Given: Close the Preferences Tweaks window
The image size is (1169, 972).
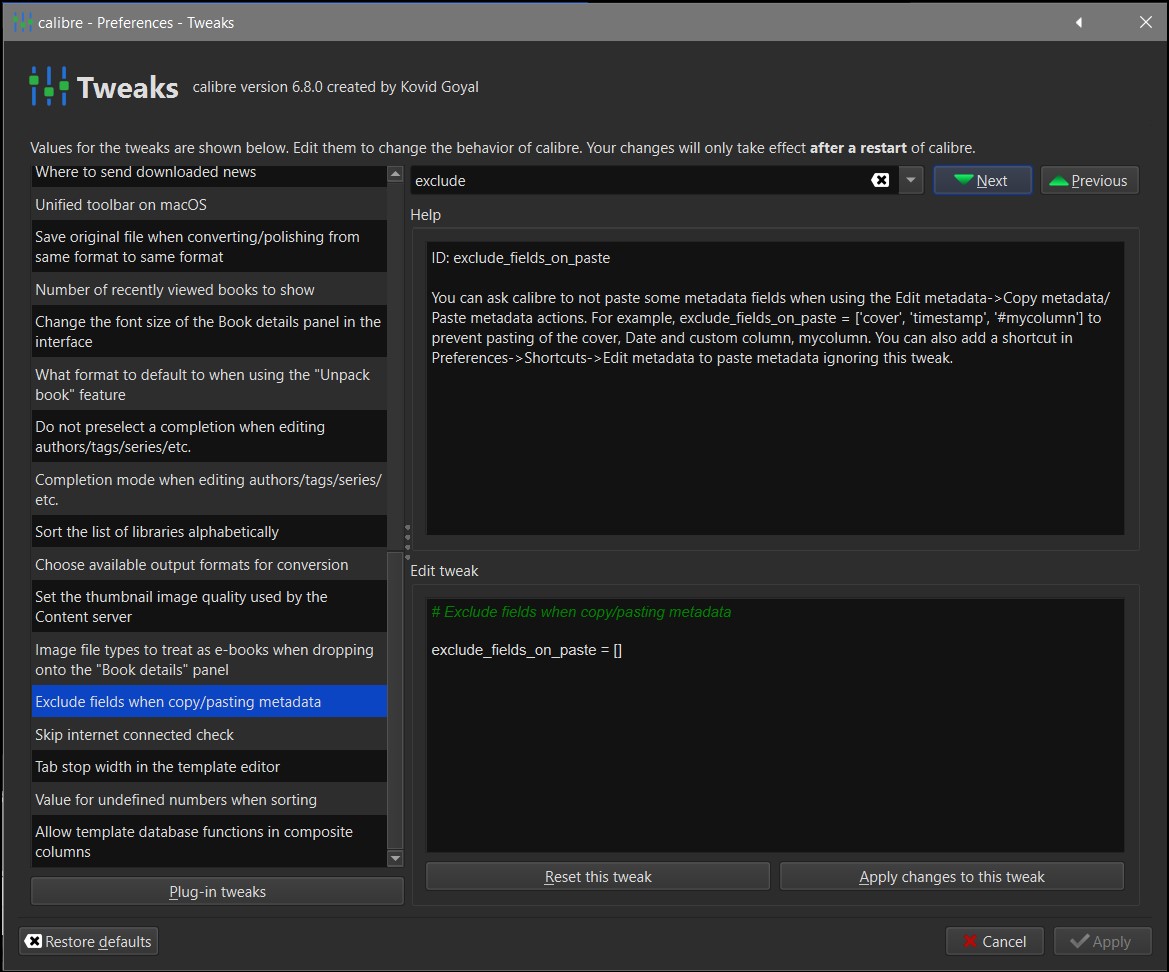Looking at the screenshot, I should (x=1146, y=22).
